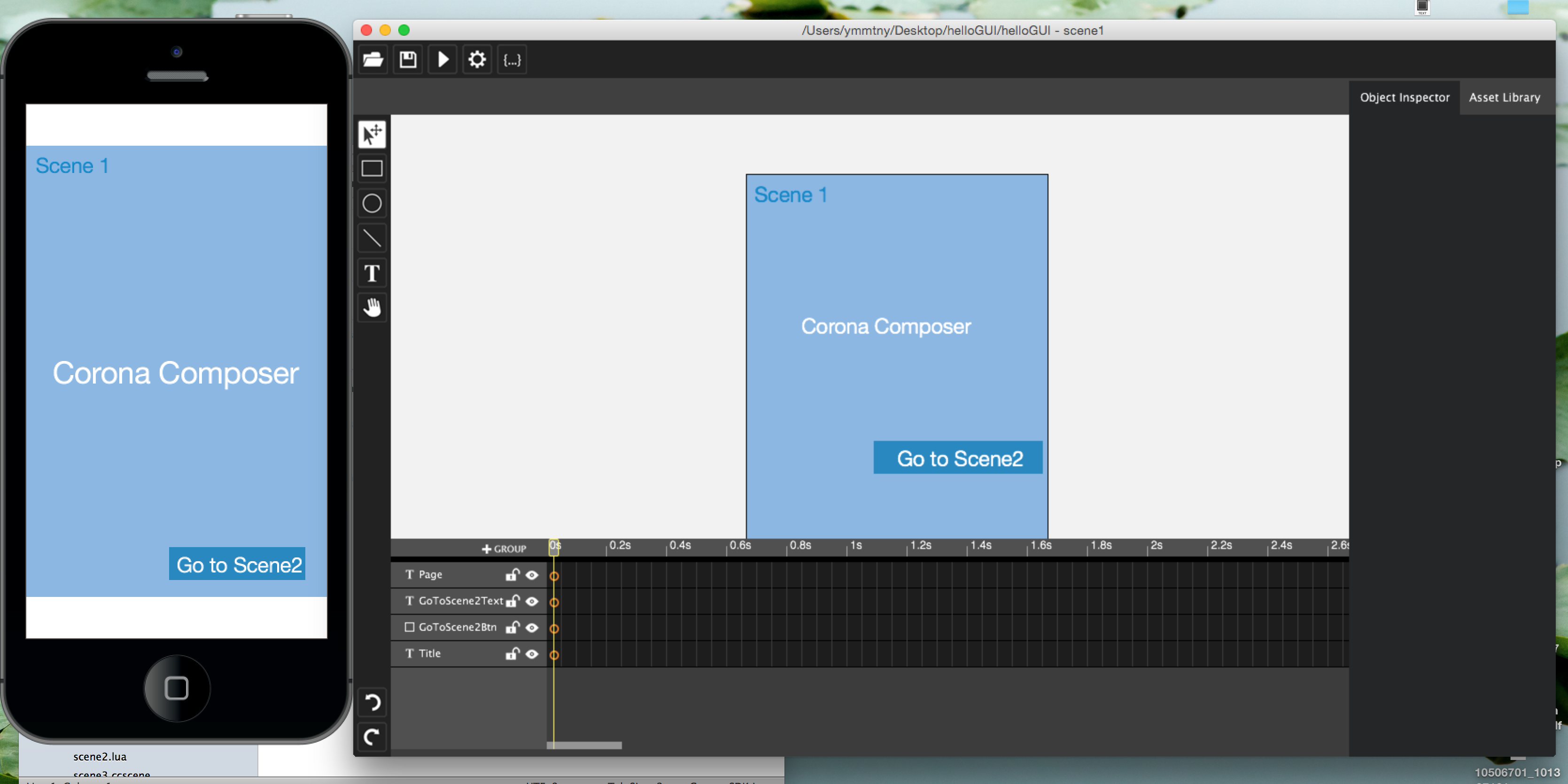The height and width of the screenshot is (784, 1568).
Task: Select Scene 1 title text on canvas
Action: click(x=790, y=195)
